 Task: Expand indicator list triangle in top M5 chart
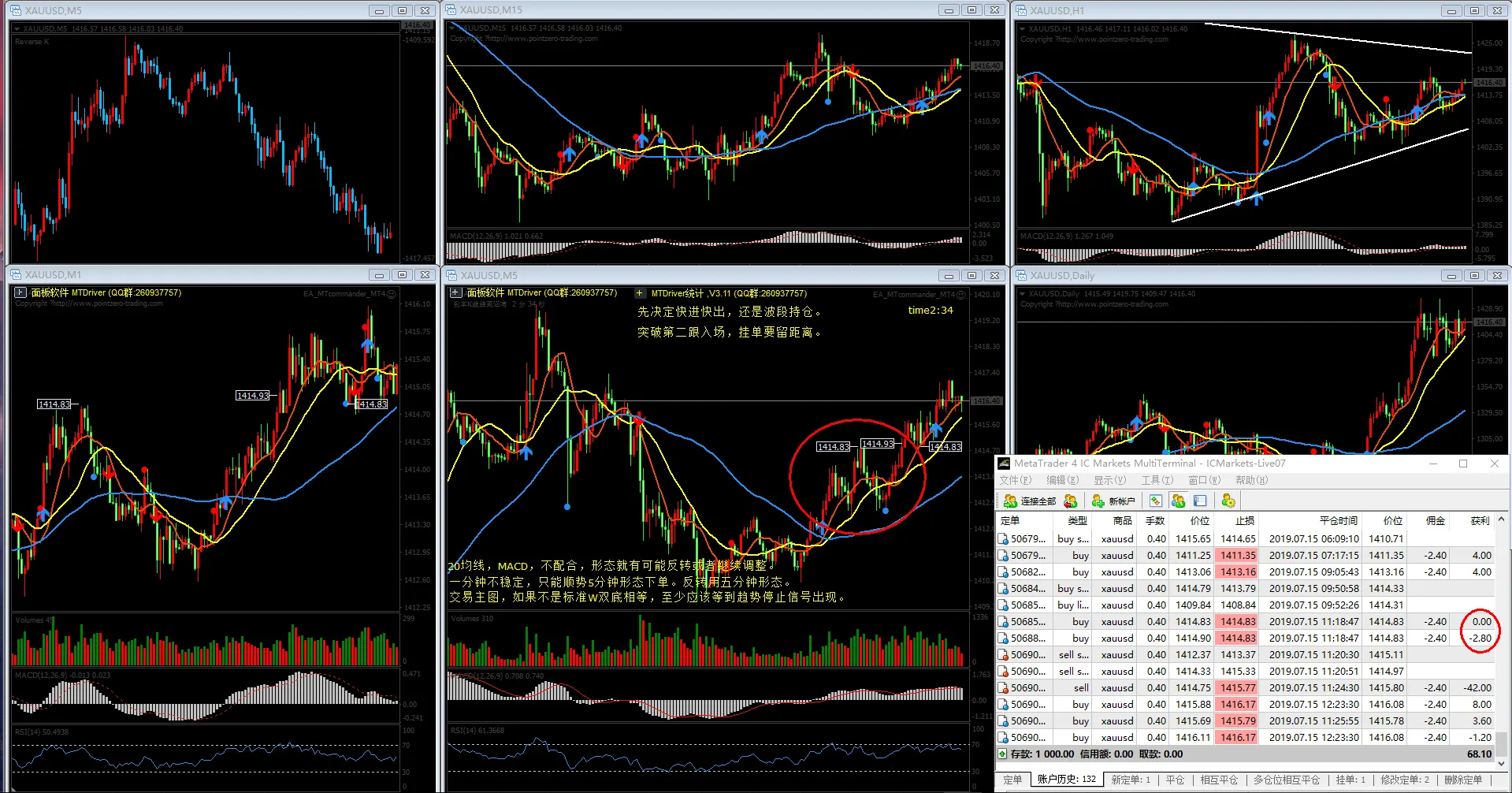[17, 29]
